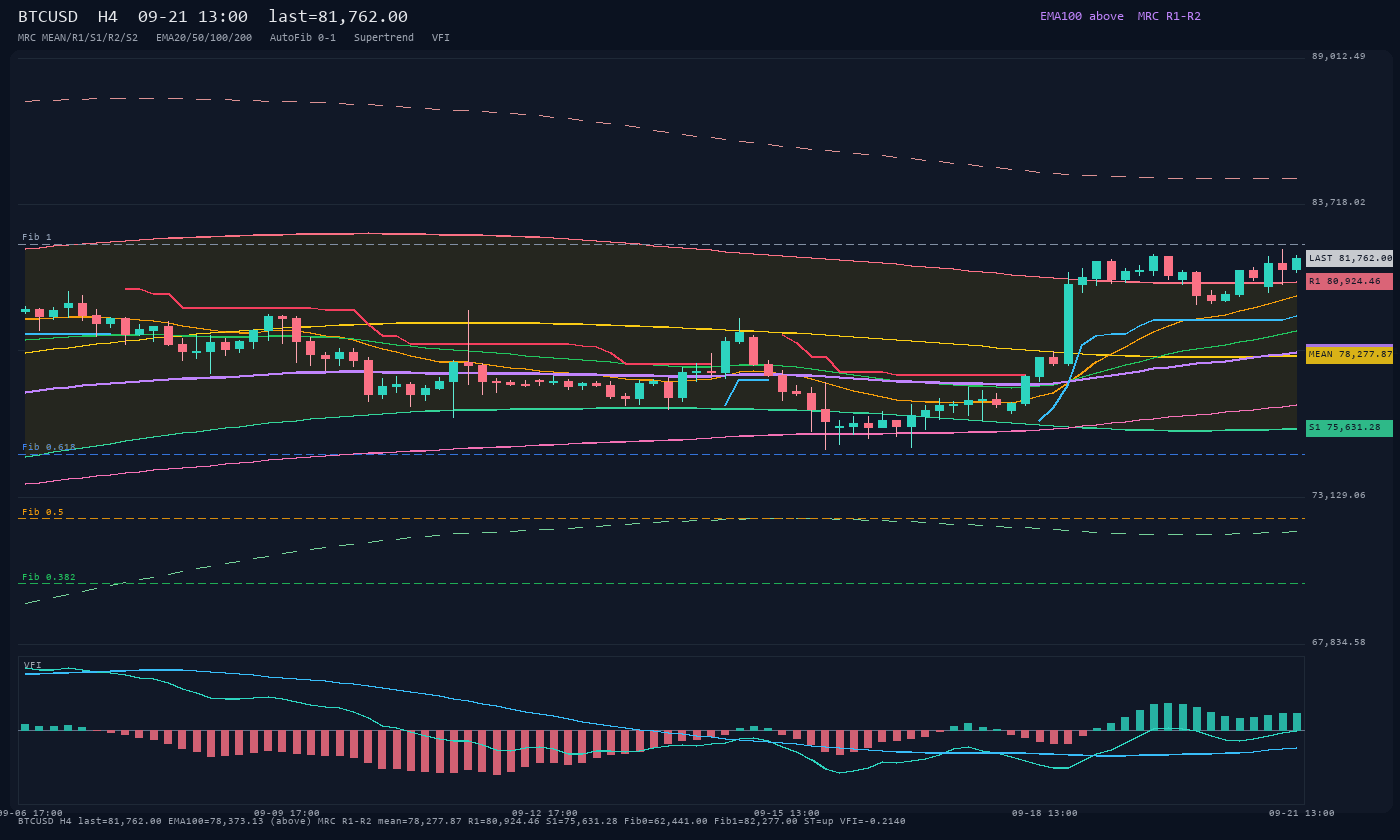Click the purple "EMA100 above" status label
This screenshot has width=1400, height=840.
(1082, 16)
